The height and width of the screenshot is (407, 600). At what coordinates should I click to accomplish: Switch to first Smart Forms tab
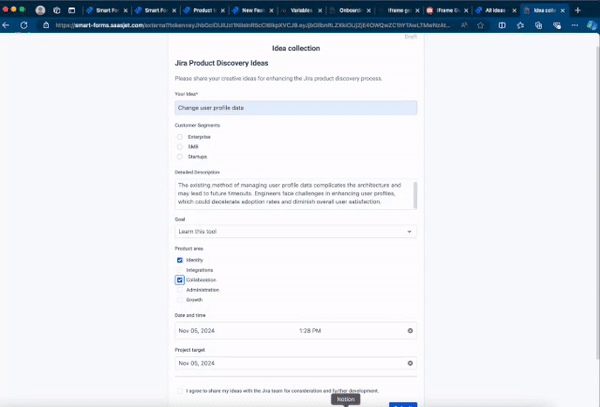[107, 10]
